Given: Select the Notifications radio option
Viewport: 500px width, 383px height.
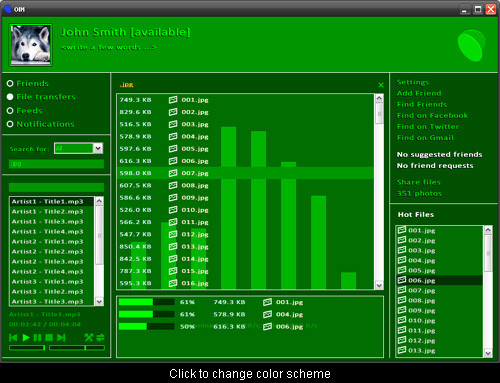Looking at the screenshot, I should [x=10, y=124].
